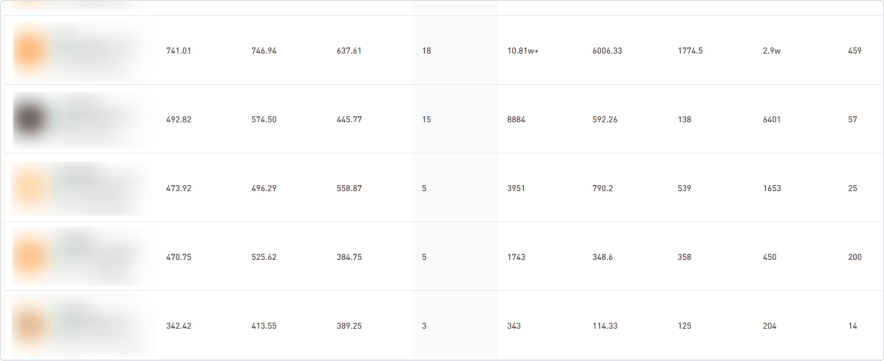Select the cell reading 558.87

click(349, 188)
